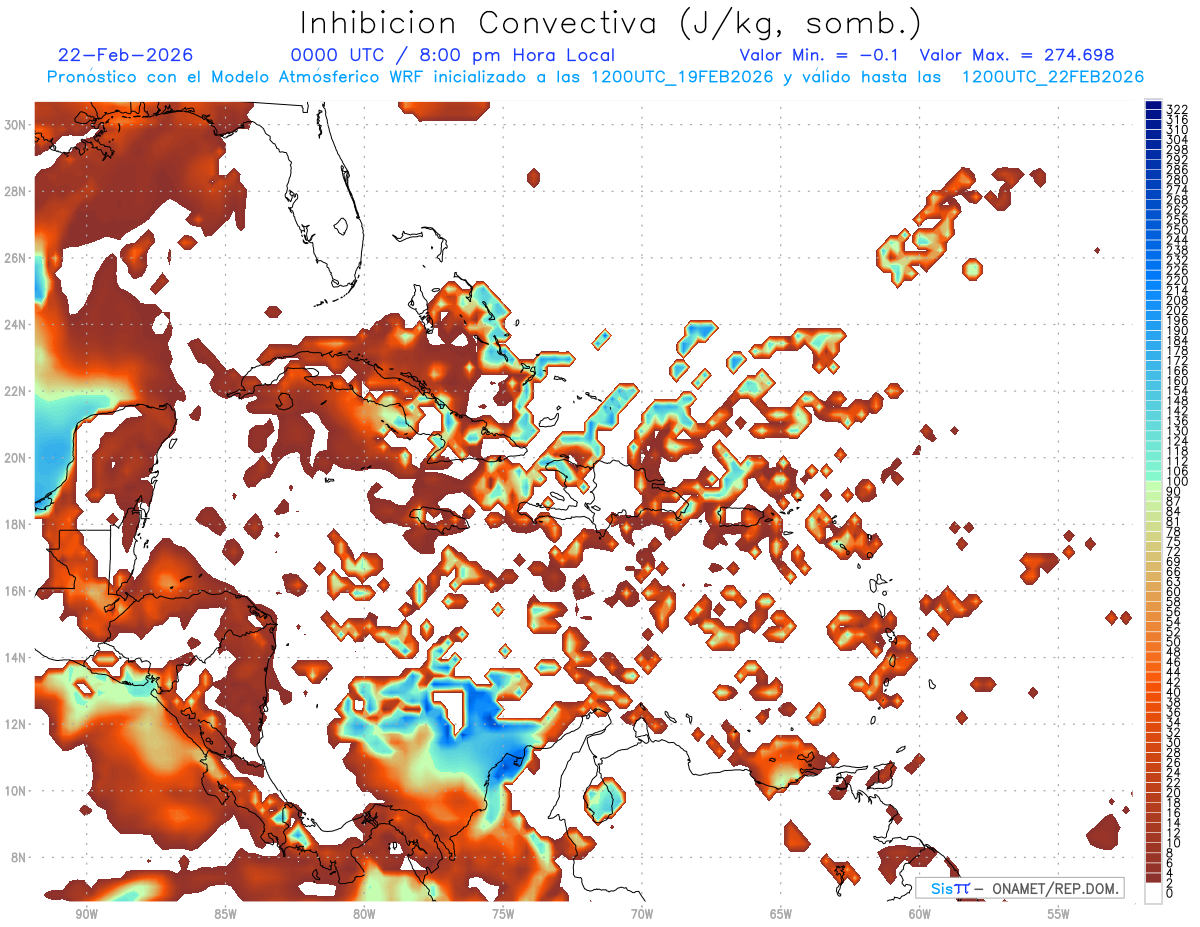Click the "30N" latitude label

(17, 124)
